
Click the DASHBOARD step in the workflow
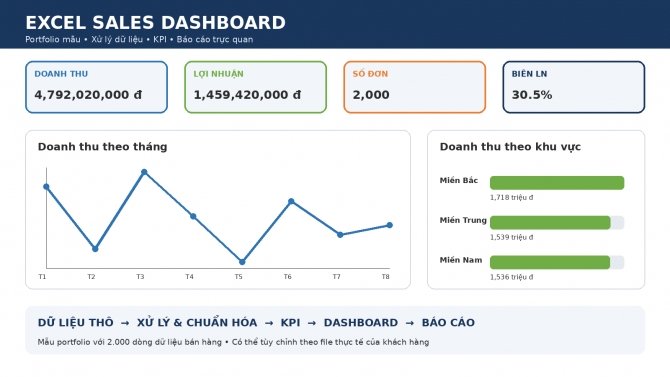[x=361, y=323]
